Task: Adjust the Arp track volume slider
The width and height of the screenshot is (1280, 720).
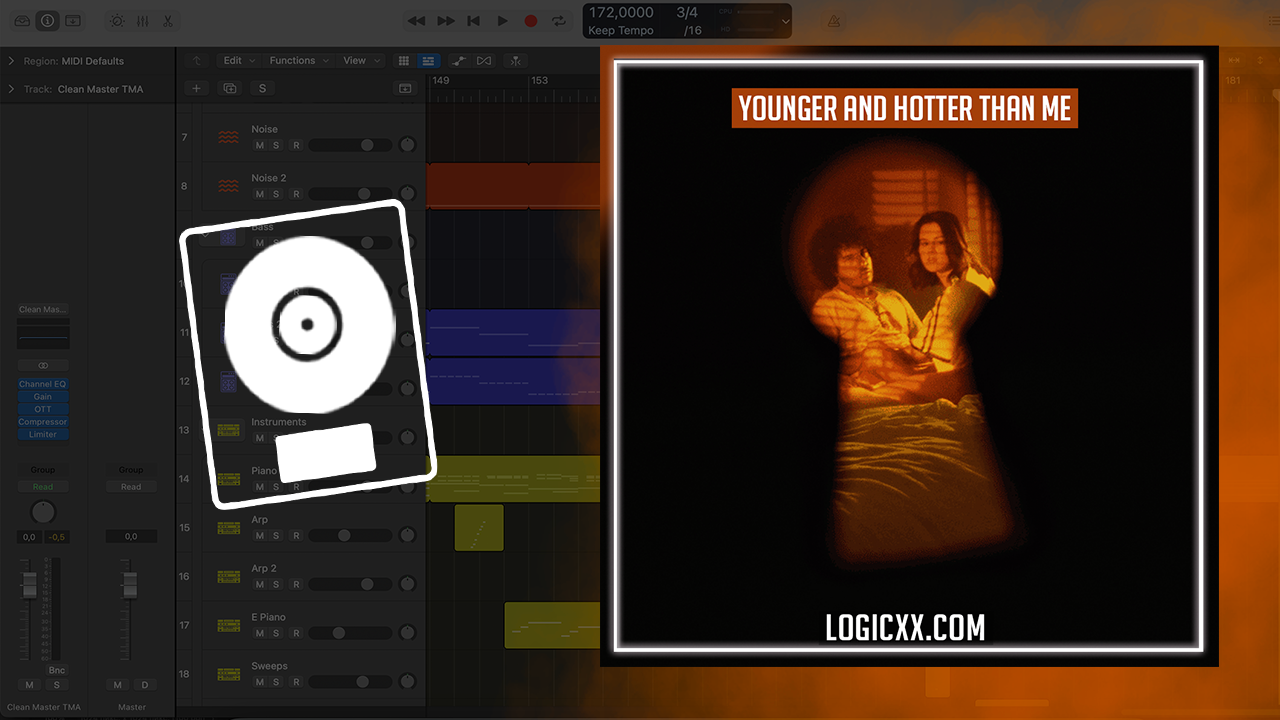Action: pos(350,536)
